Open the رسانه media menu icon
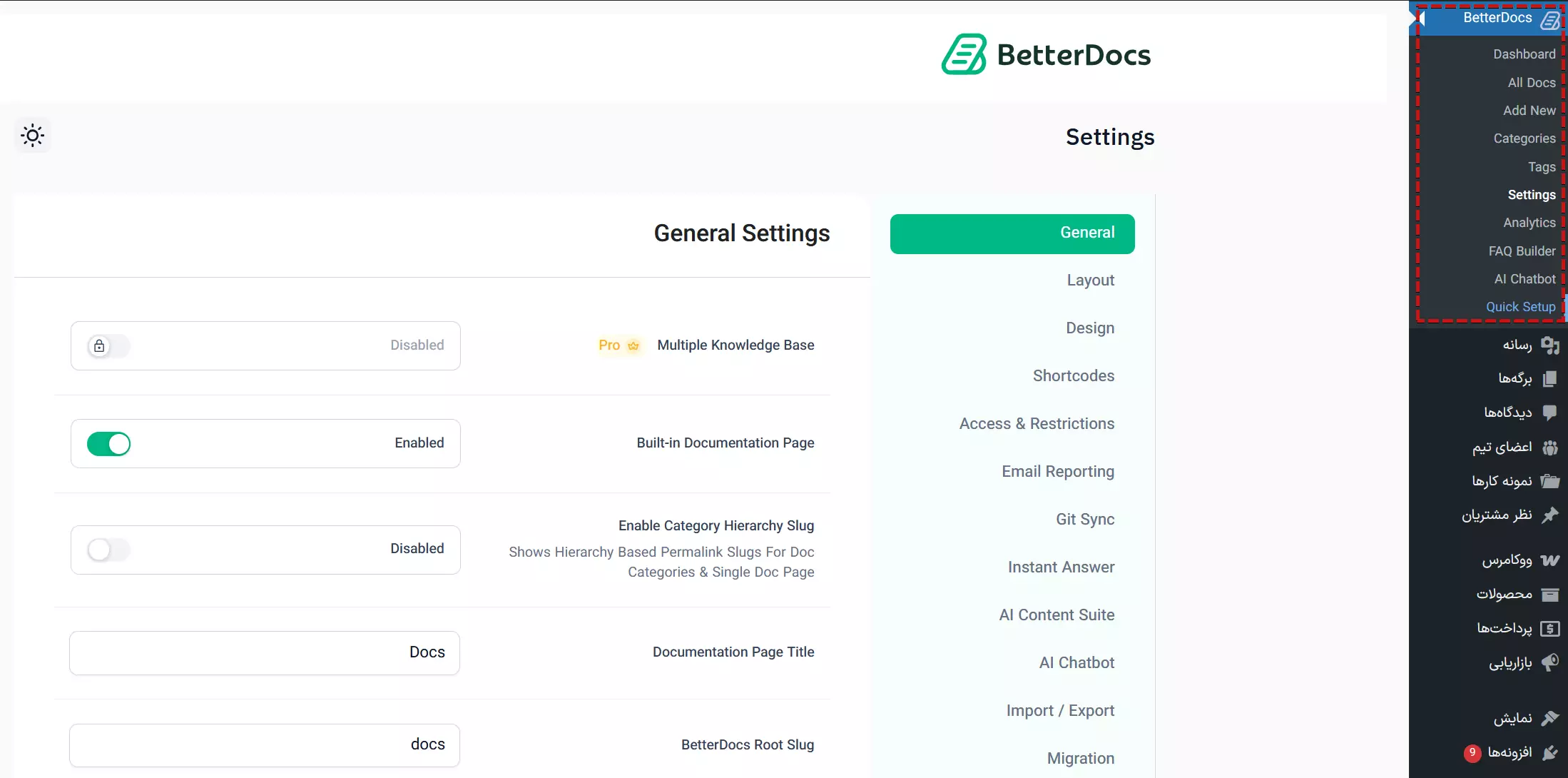This screenshot has width=1568, height=778. click(x=1549, y=345)
